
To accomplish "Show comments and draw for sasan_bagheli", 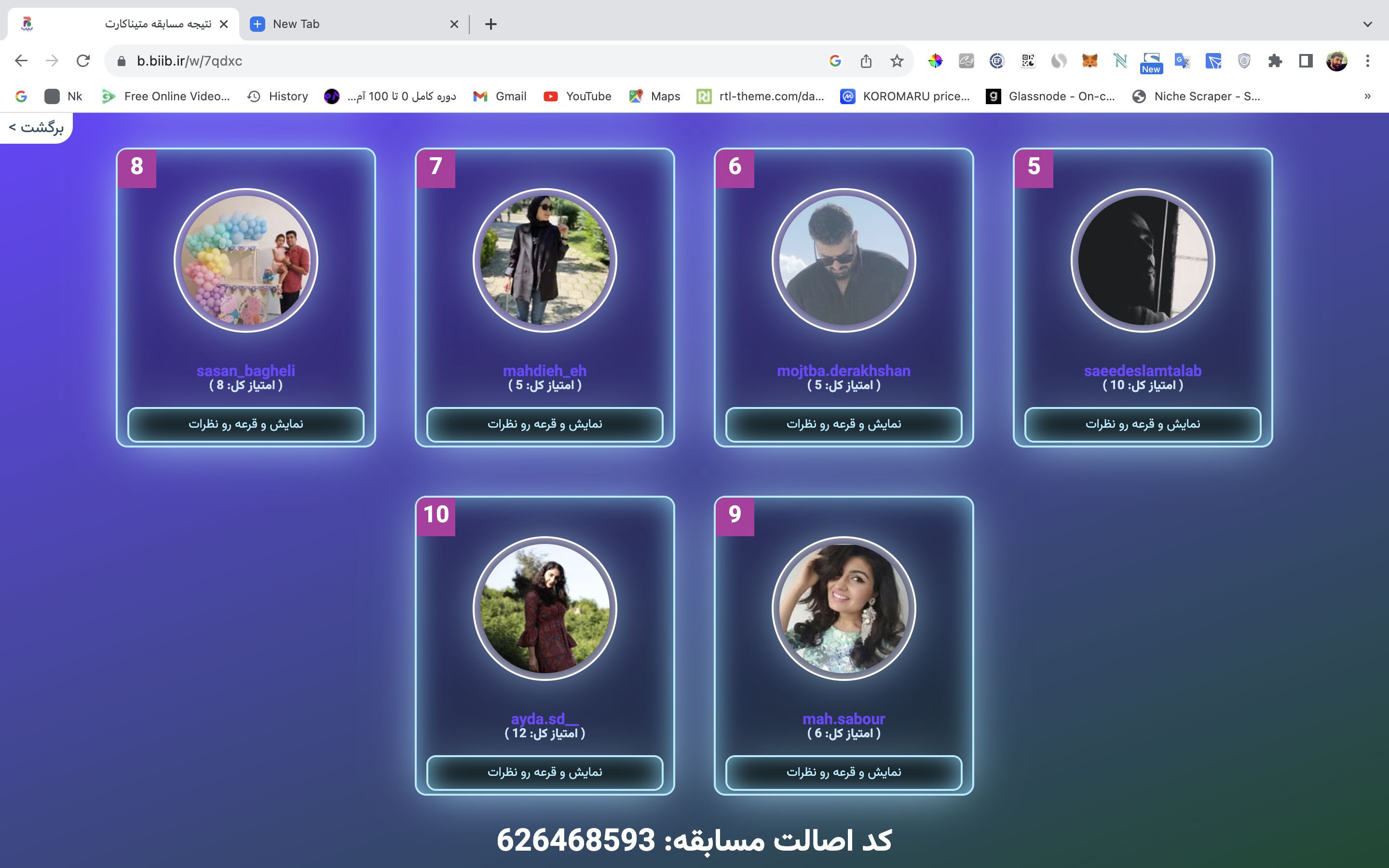I will pos(245,424).
